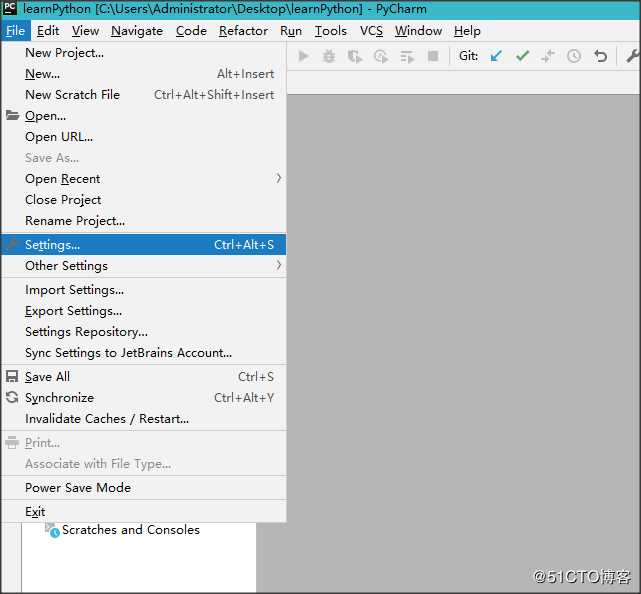This screenshot has height=594, width=641.
Task: Select Rename Project...
Action: 144,221
